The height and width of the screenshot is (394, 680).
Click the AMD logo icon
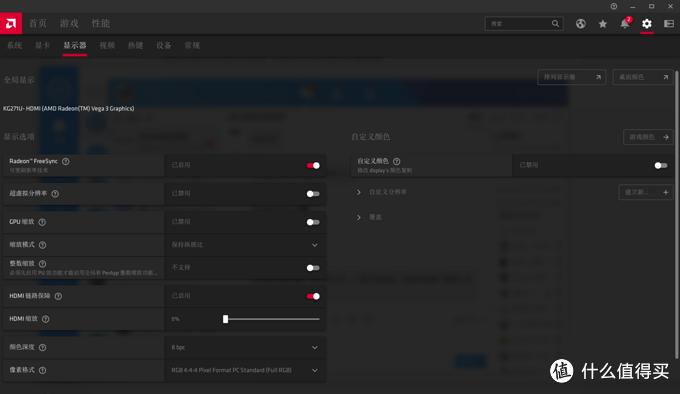[x=11, y=23]
